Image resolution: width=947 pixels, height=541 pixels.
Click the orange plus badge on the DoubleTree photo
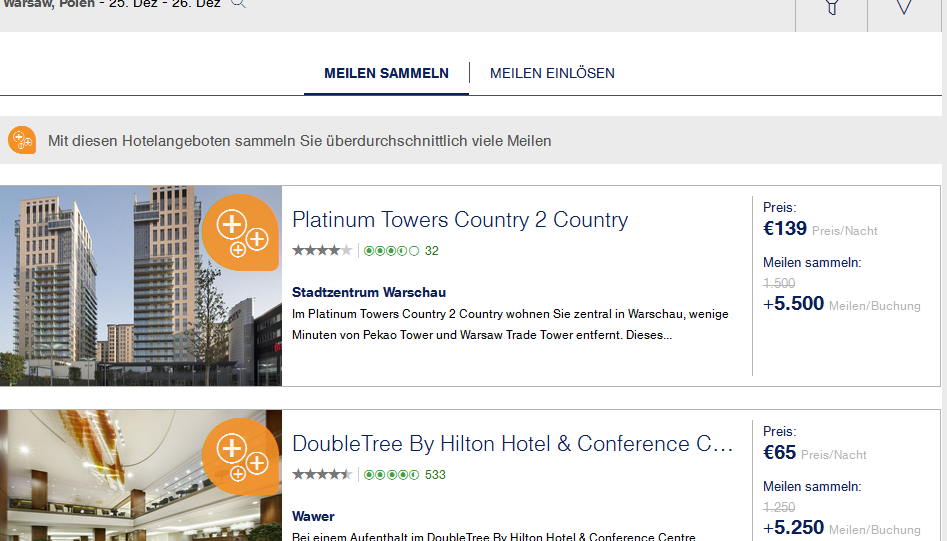point(240,456)
